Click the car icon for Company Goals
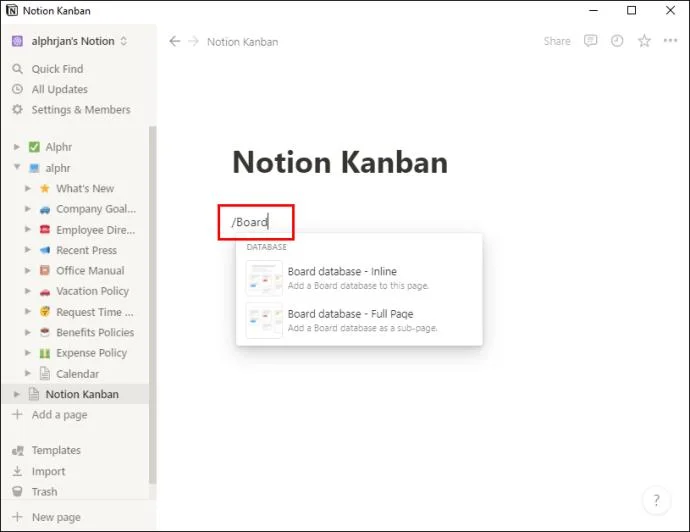 pyautogui.click(x=45, y=209)
